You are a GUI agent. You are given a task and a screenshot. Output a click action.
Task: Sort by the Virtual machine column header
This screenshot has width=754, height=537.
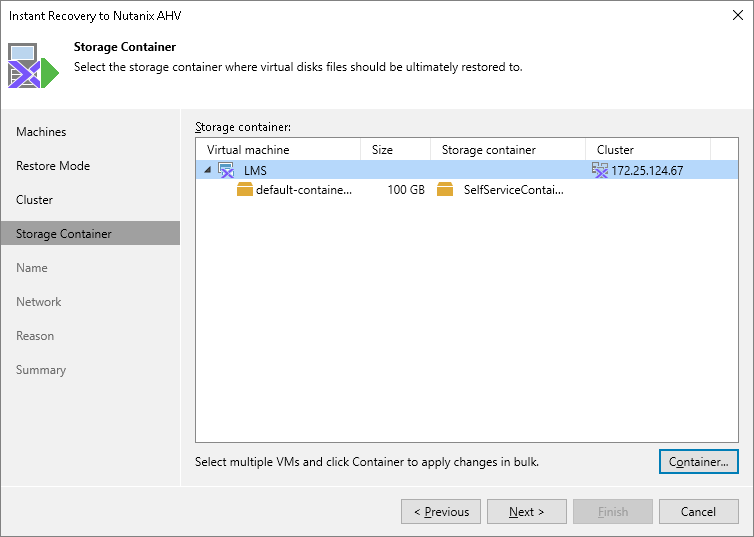coord(277,150)
